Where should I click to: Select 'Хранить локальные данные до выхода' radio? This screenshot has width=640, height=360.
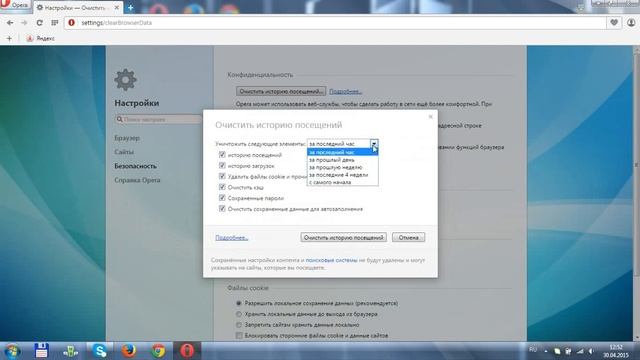pyautogui.click(x=239, y=314)
